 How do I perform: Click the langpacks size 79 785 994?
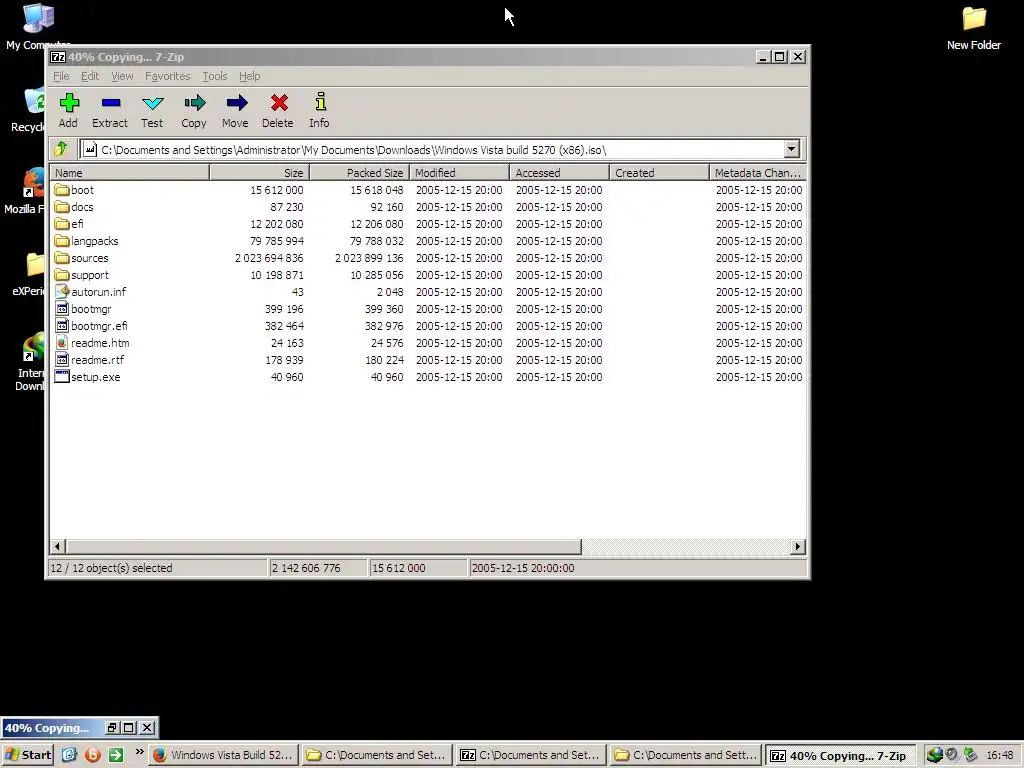(x=277, y=241)
